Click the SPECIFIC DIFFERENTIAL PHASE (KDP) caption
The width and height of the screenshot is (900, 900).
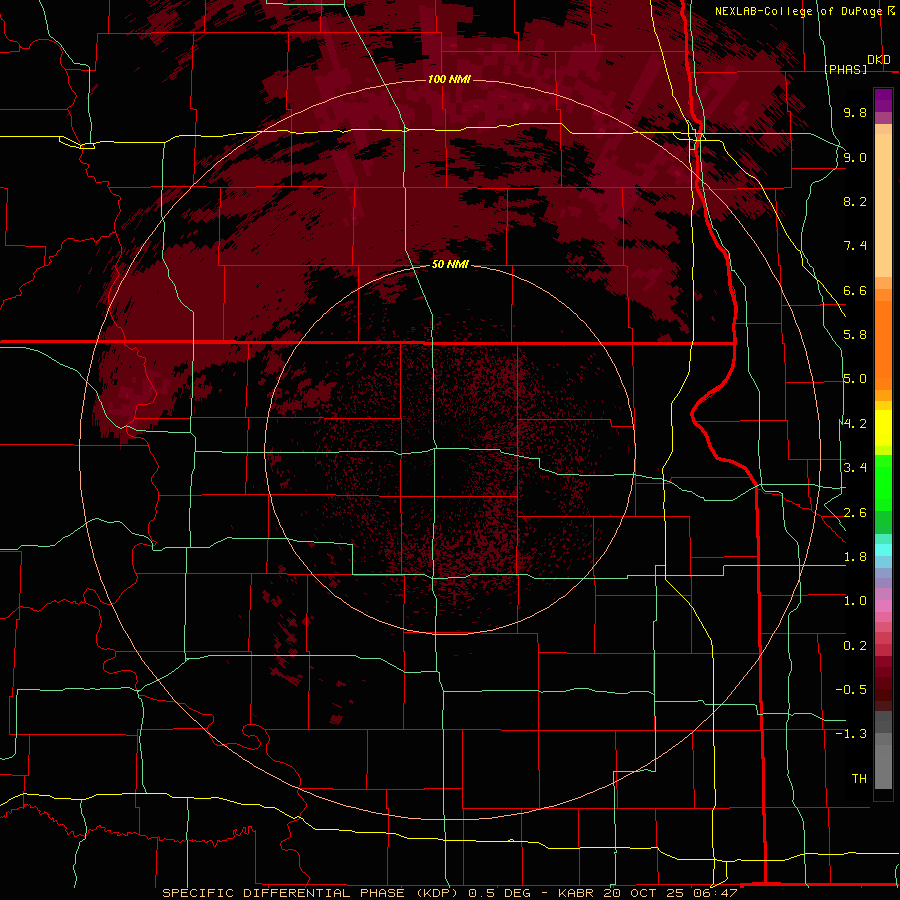coord(312,893)
